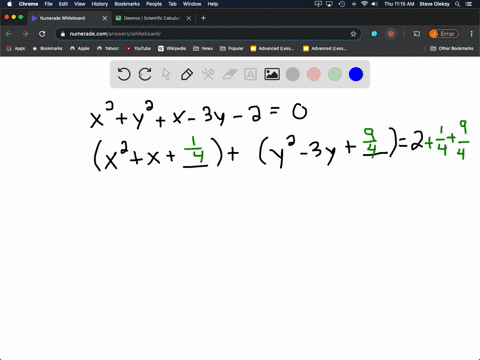The image size is (480, 360).
Task: Open Chrome's three-dot menu
Action: click(471, 34)
